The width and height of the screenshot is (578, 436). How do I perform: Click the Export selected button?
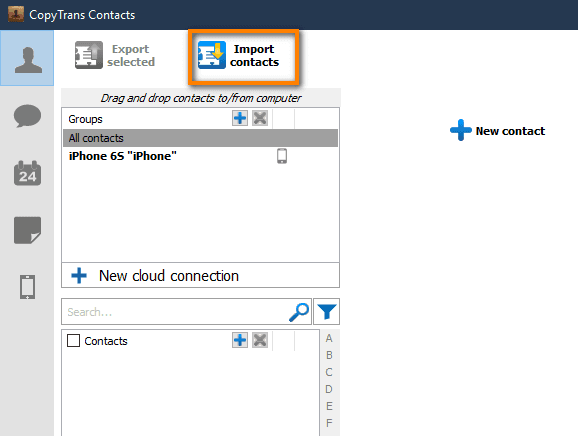point(115,55)
